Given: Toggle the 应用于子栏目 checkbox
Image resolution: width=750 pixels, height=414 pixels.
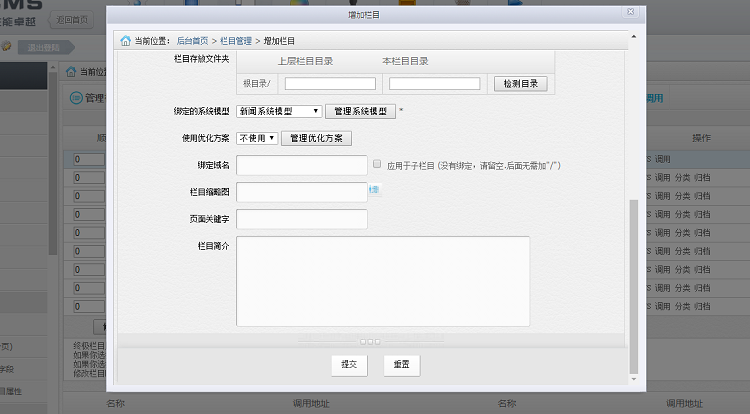Looking at the screenshot, I should 377,164.
